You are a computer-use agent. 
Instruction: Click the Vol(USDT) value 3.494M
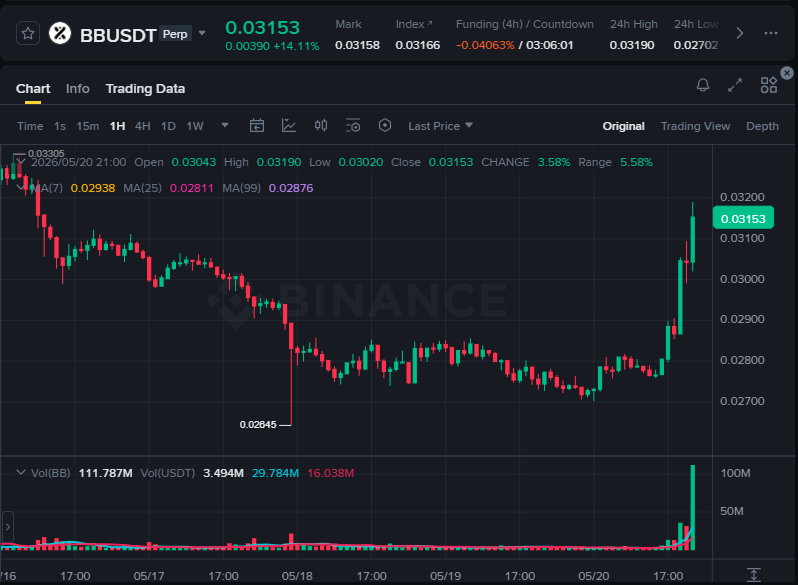point(223,473)
